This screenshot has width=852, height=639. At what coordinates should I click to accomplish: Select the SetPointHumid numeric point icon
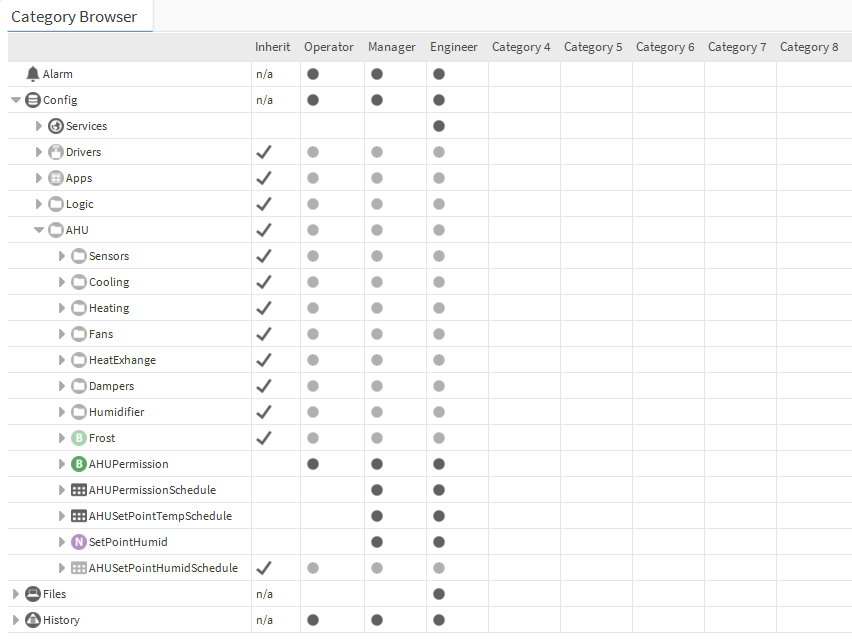pos(78,541)
